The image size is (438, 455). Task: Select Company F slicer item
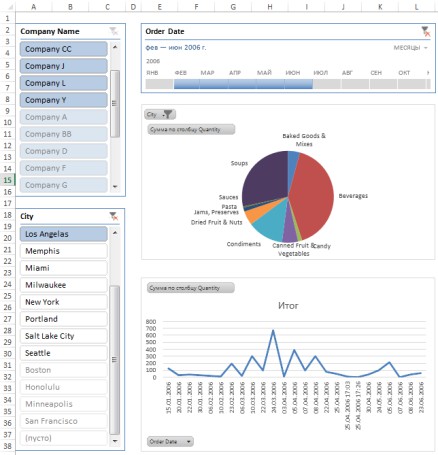click(64, 168)
